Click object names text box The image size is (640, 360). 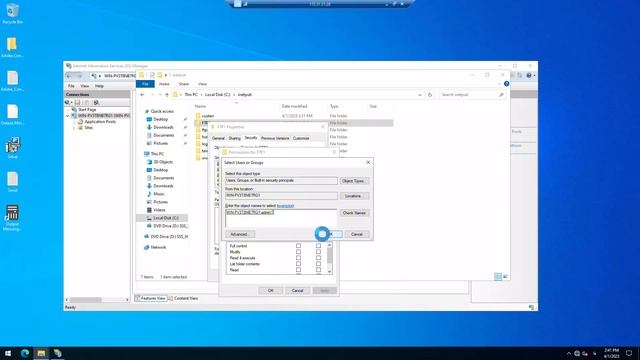point(281,218)
